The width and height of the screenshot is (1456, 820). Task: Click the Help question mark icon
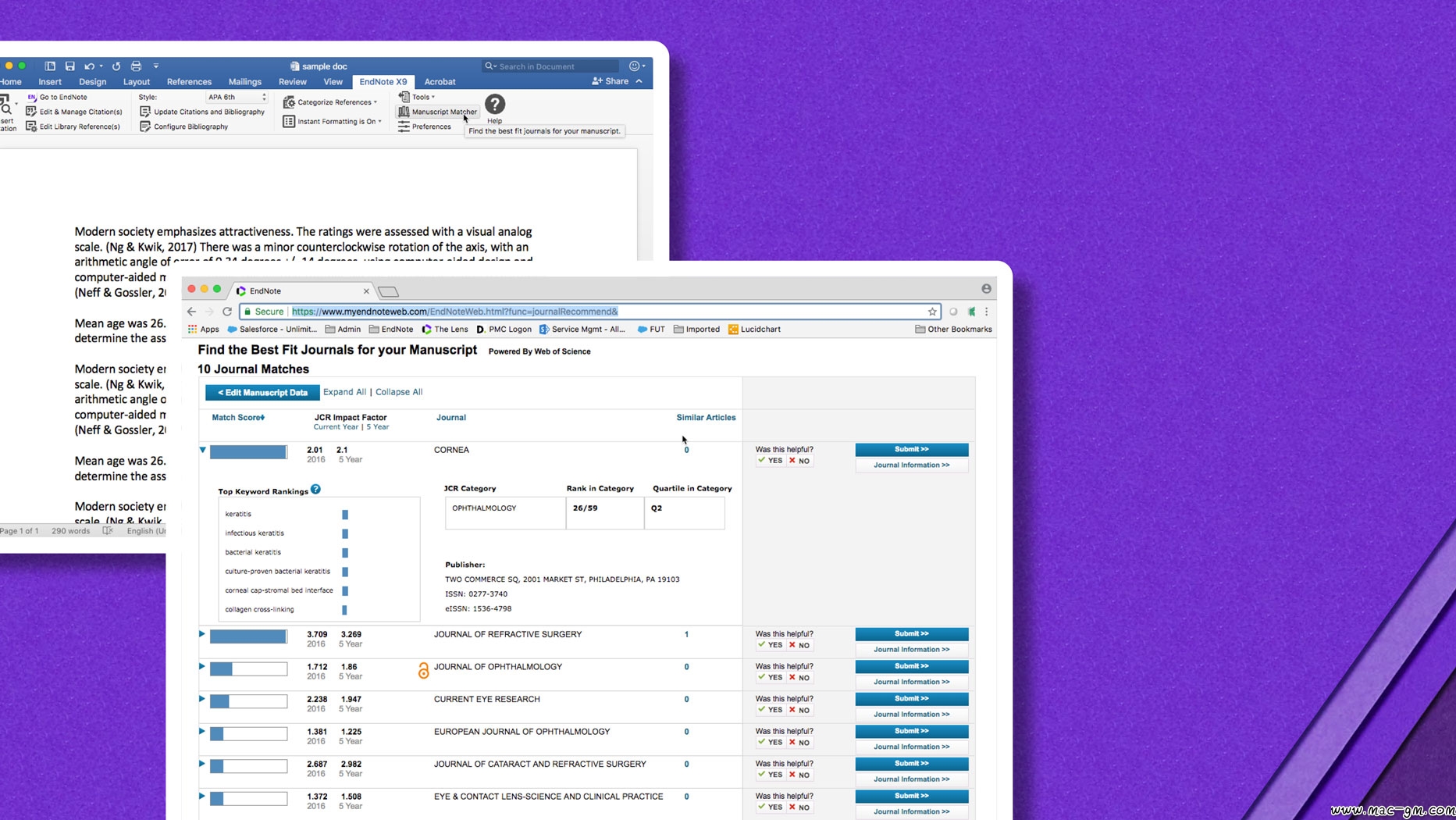(x=495, y=104)
